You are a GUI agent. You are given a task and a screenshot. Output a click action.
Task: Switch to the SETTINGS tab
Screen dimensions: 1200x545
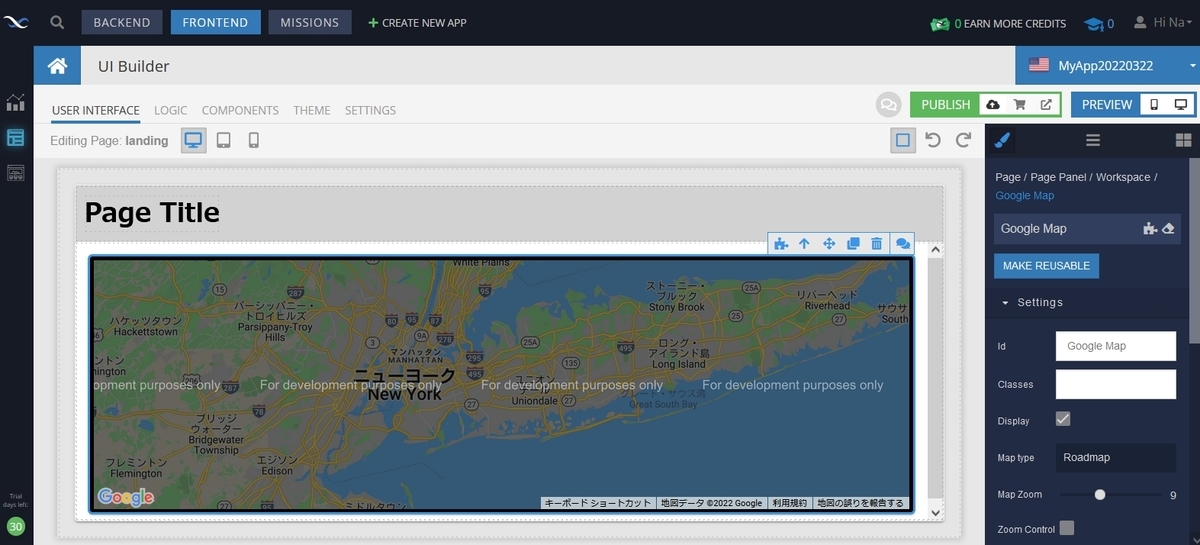click(x=370, y=110)
